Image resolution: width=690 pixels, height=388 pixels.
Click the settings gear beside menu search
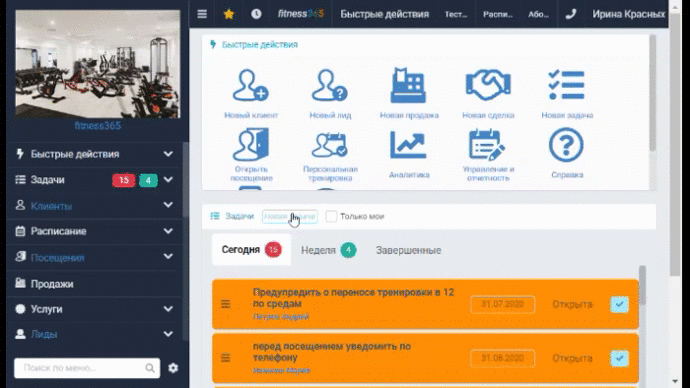(x=173, y=368)
